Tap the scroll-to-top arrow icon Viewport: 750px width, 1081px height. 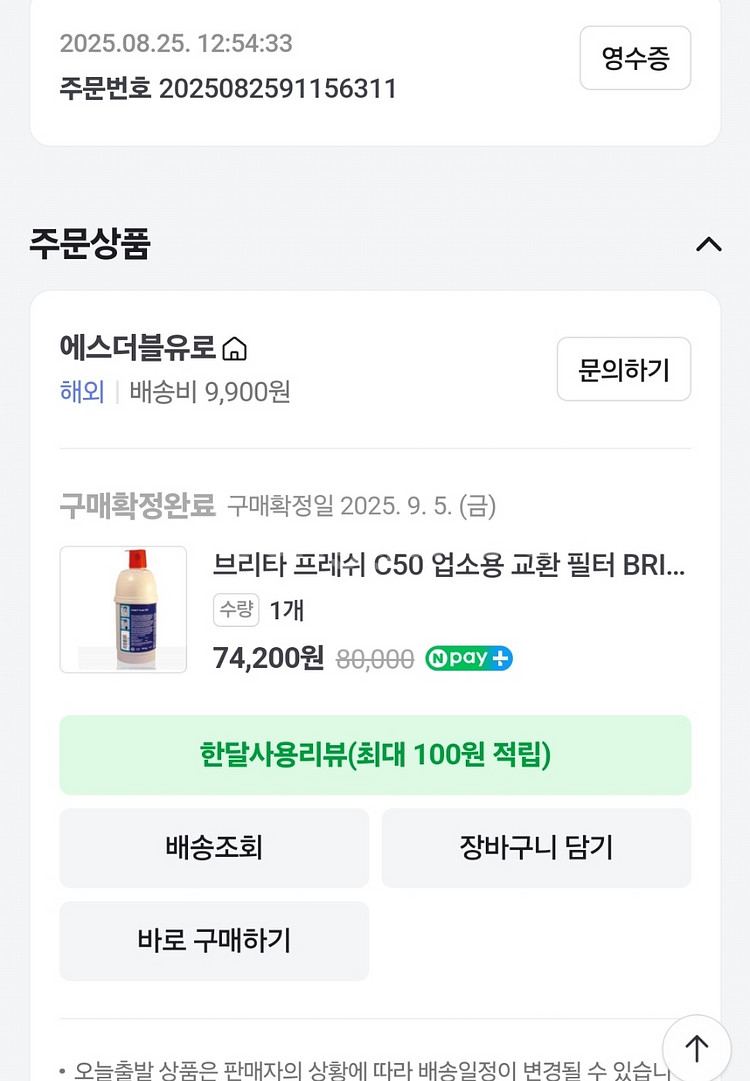click(697, 1047)
